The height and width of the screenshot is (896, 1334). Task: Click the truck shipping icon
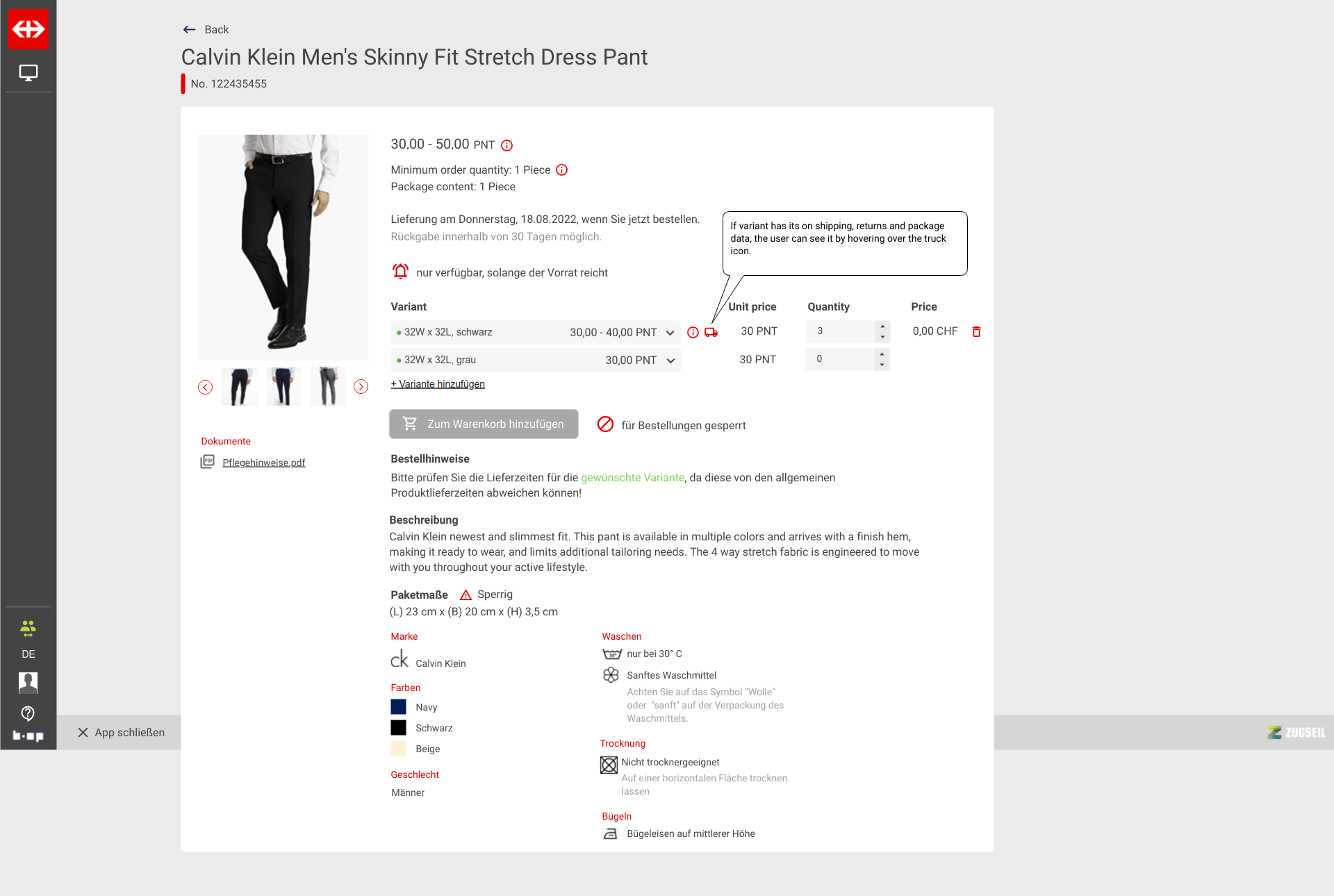click(x=711, y=333)
